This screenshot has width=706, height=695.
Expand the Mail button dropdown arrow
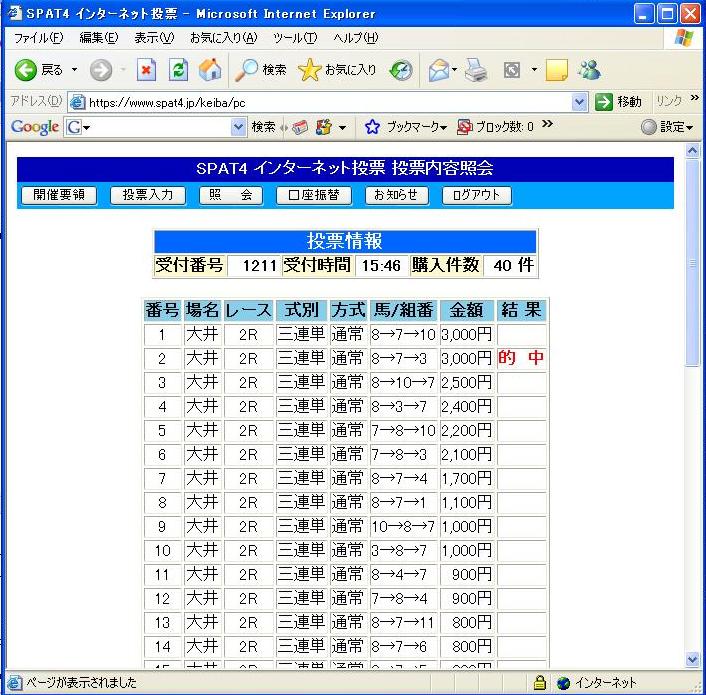454,70
